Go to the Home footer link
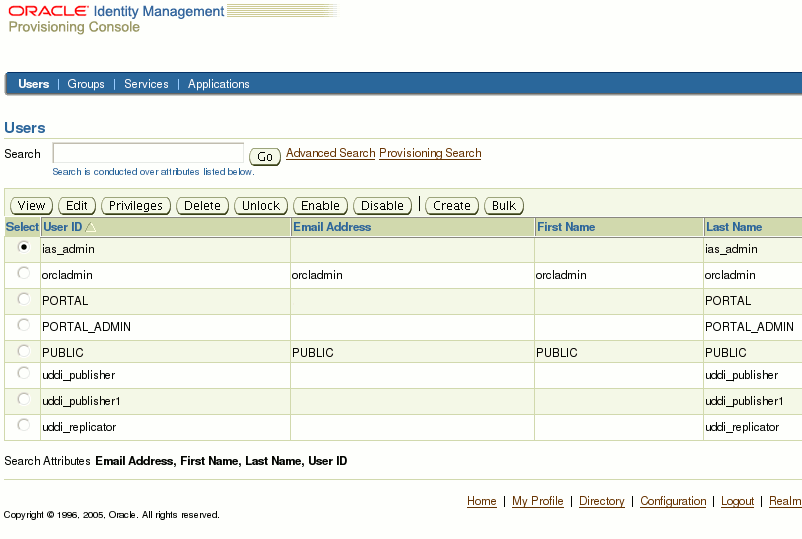Viewport: 802px width, 539px height. click(482, 501)
